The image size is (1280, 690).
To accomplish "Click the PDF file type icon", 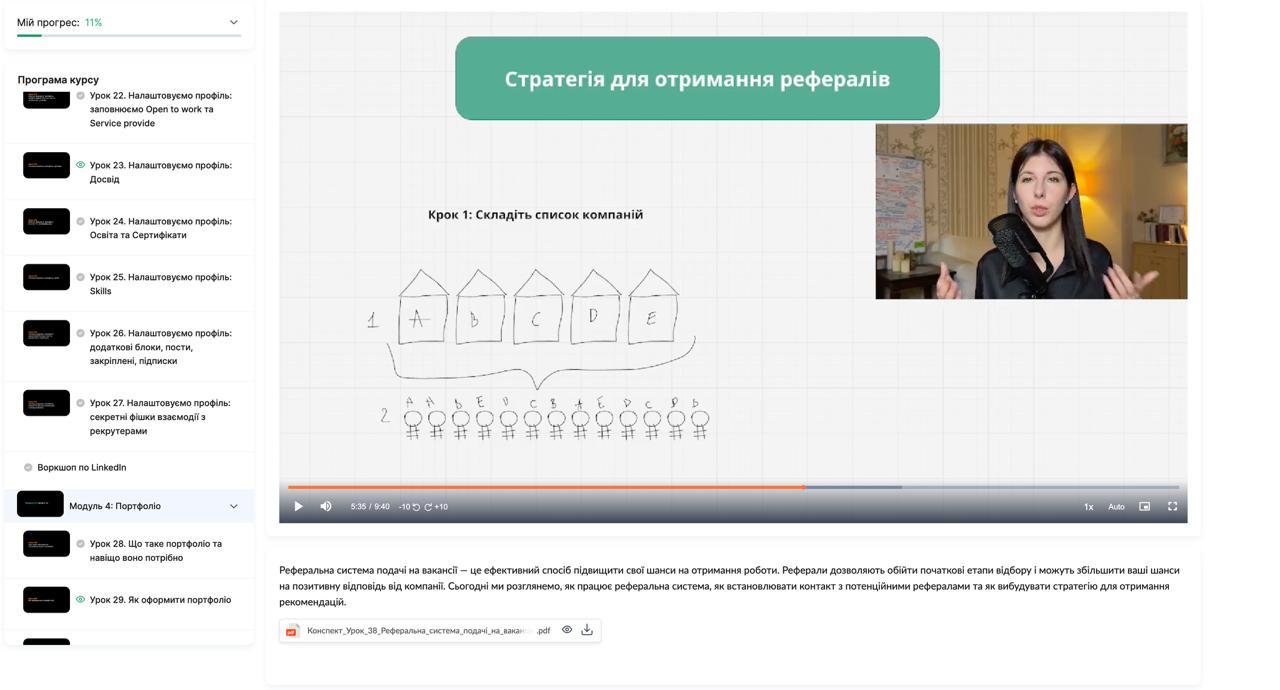I will (292, 631).
